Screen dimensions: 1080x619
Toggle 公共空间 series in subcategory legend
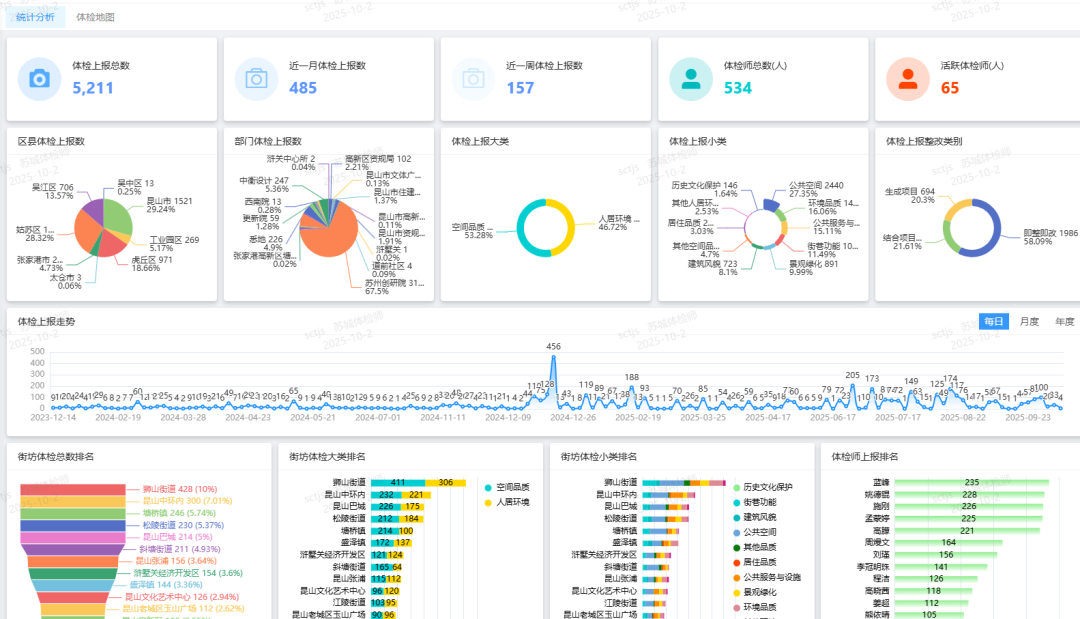pyautogui.click(x=736, y=532)
